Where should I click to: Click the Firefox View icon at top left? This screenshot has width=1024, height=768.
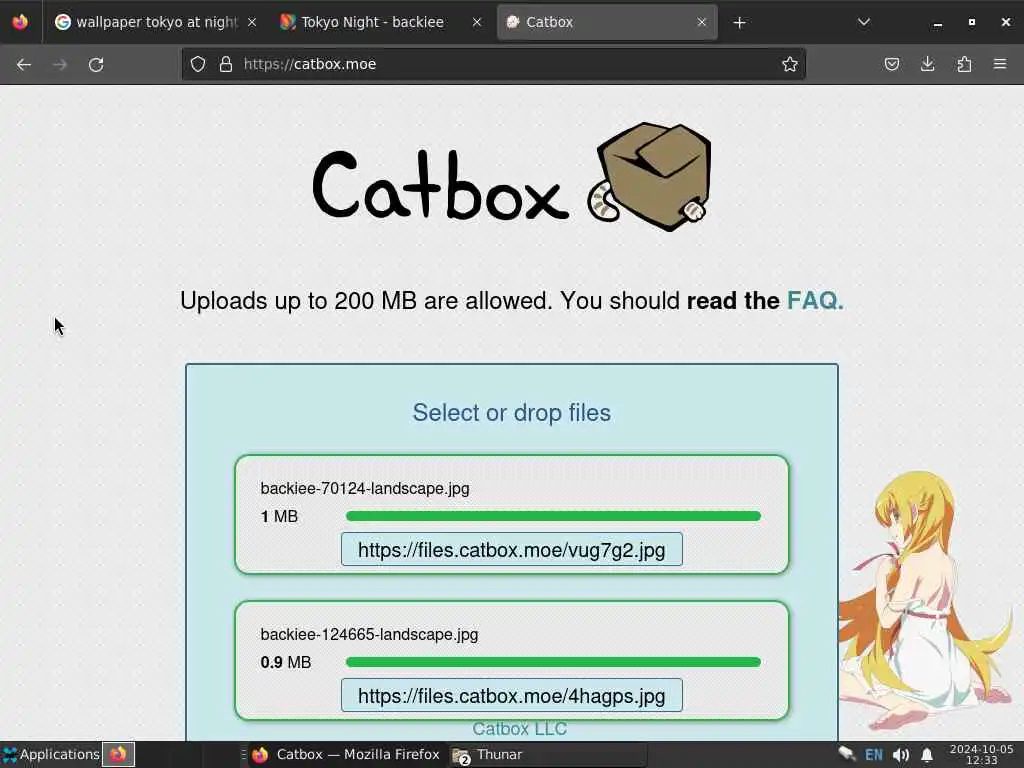pyautogui.click(x=20, y=22)
